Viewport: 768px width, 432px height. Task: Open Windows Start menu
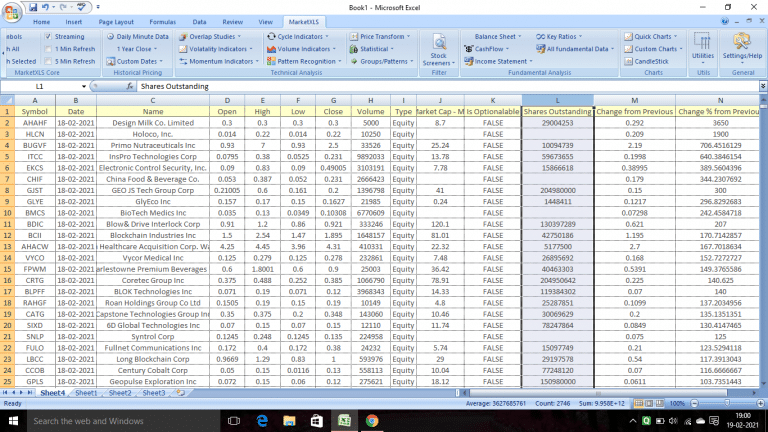13,421
